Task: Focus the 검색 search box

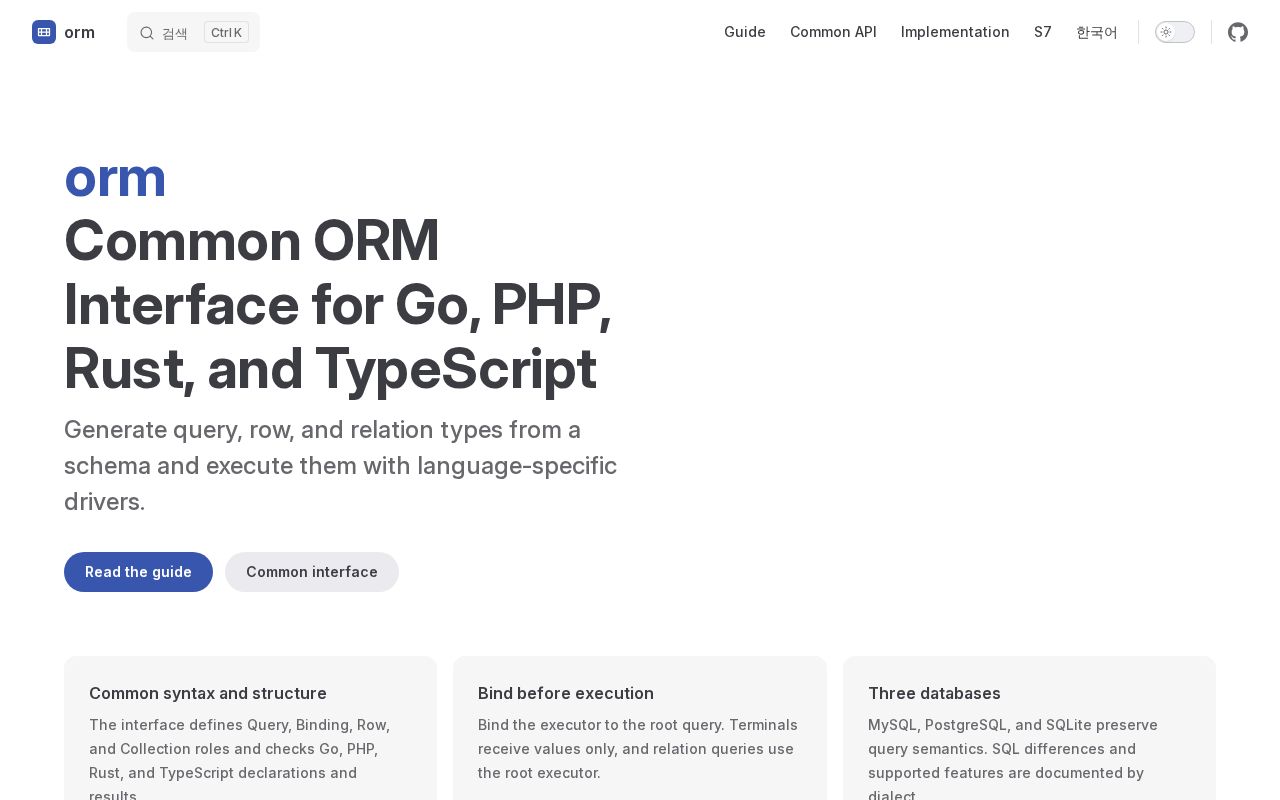Action: pyautogui.click(x=193, y=32)
